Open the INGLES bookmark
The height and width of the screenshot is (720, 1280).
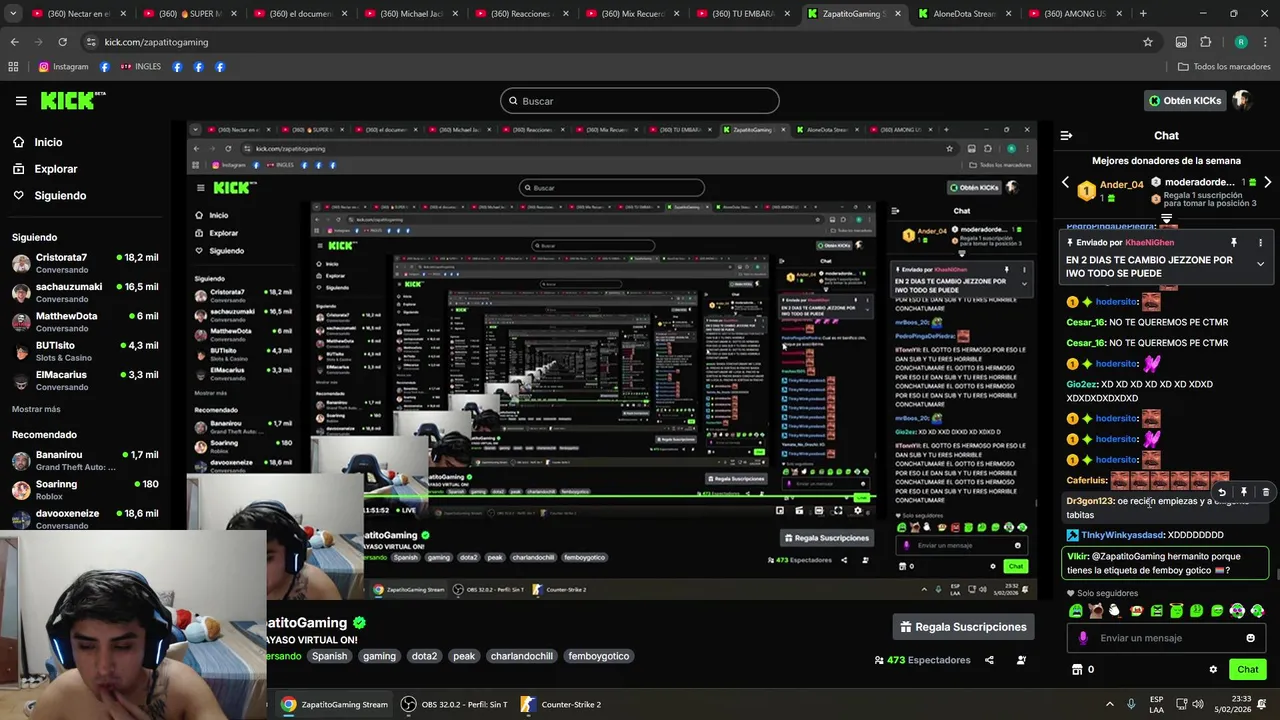pos(140,67)
